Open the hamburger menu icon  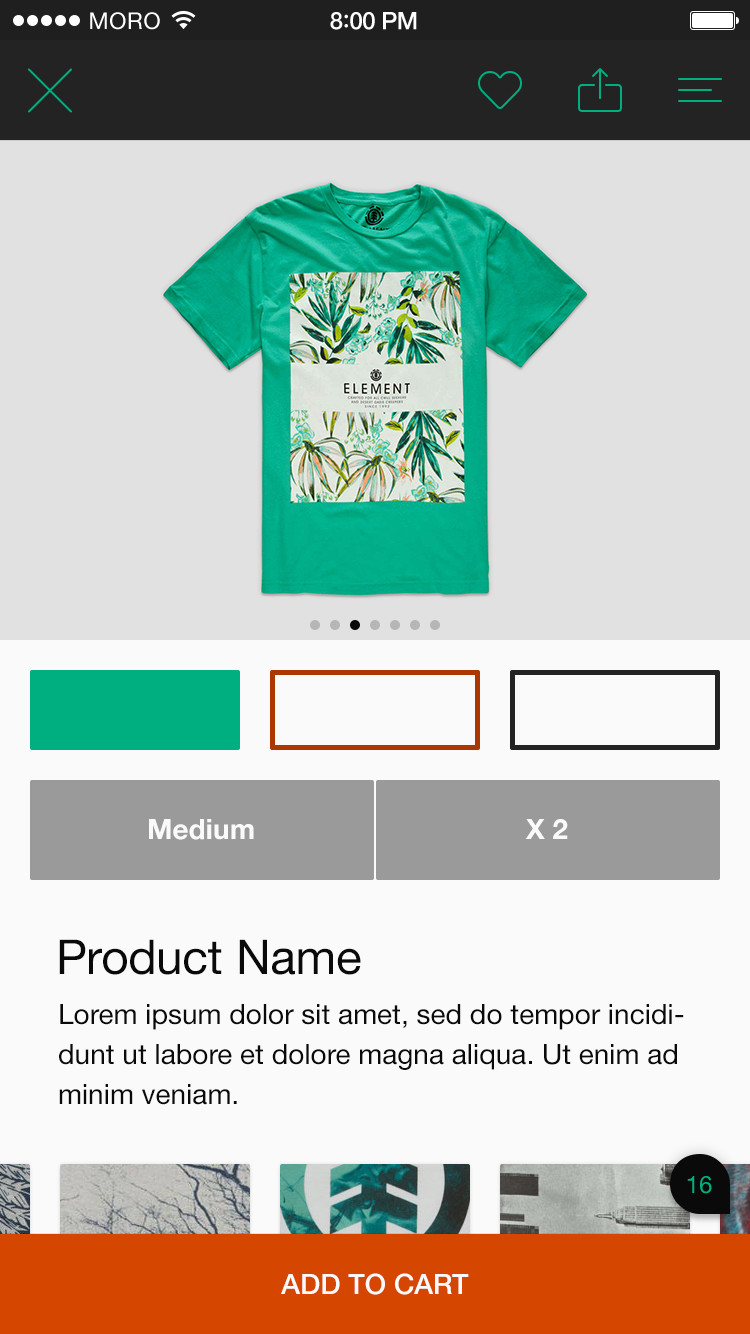tap(700, 91)
